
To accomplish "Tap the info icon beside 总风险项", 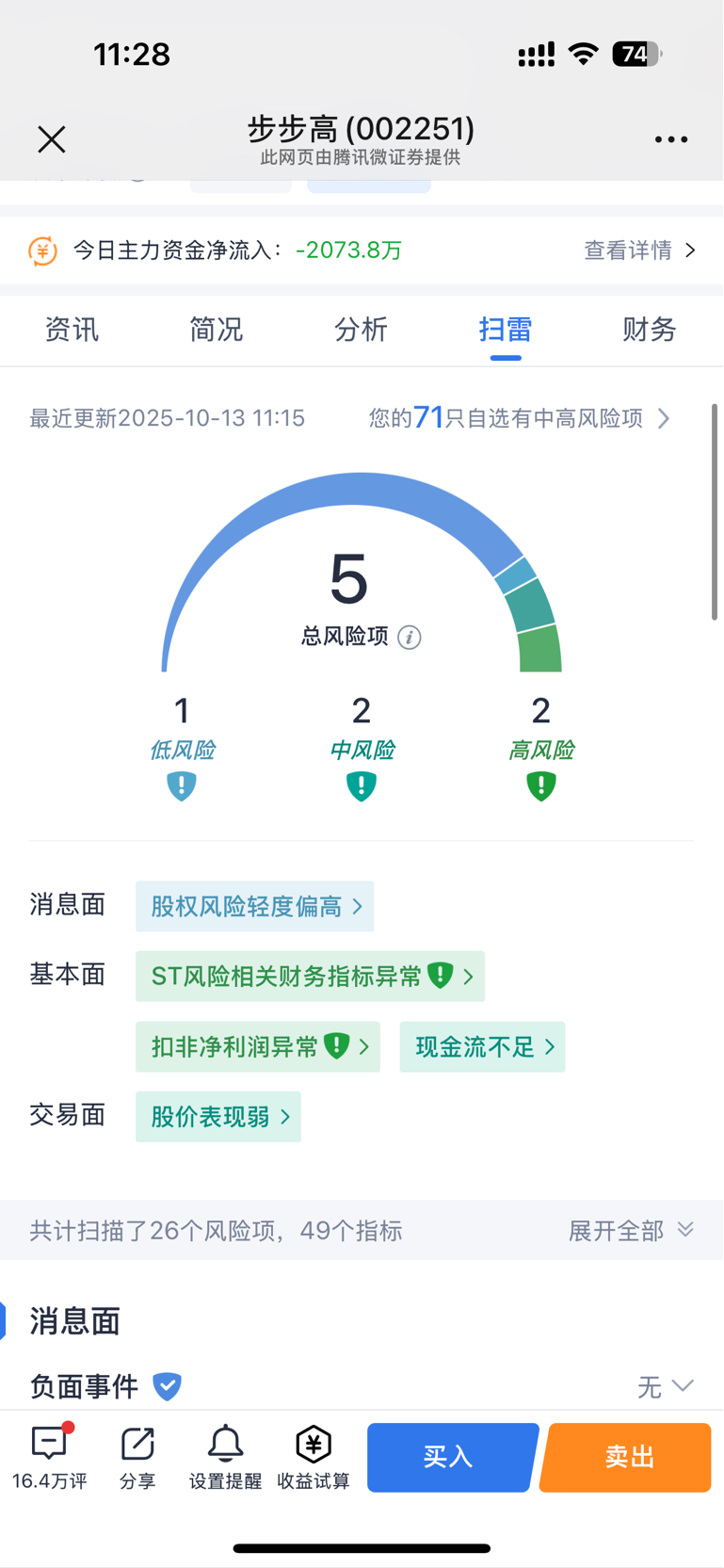I will pyautogui.click(x=410, y=638).
